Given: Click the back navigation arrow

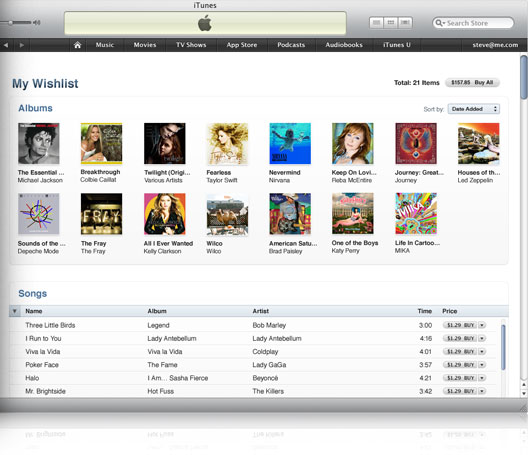Looking at the screenshot, I should pos(6,45).
